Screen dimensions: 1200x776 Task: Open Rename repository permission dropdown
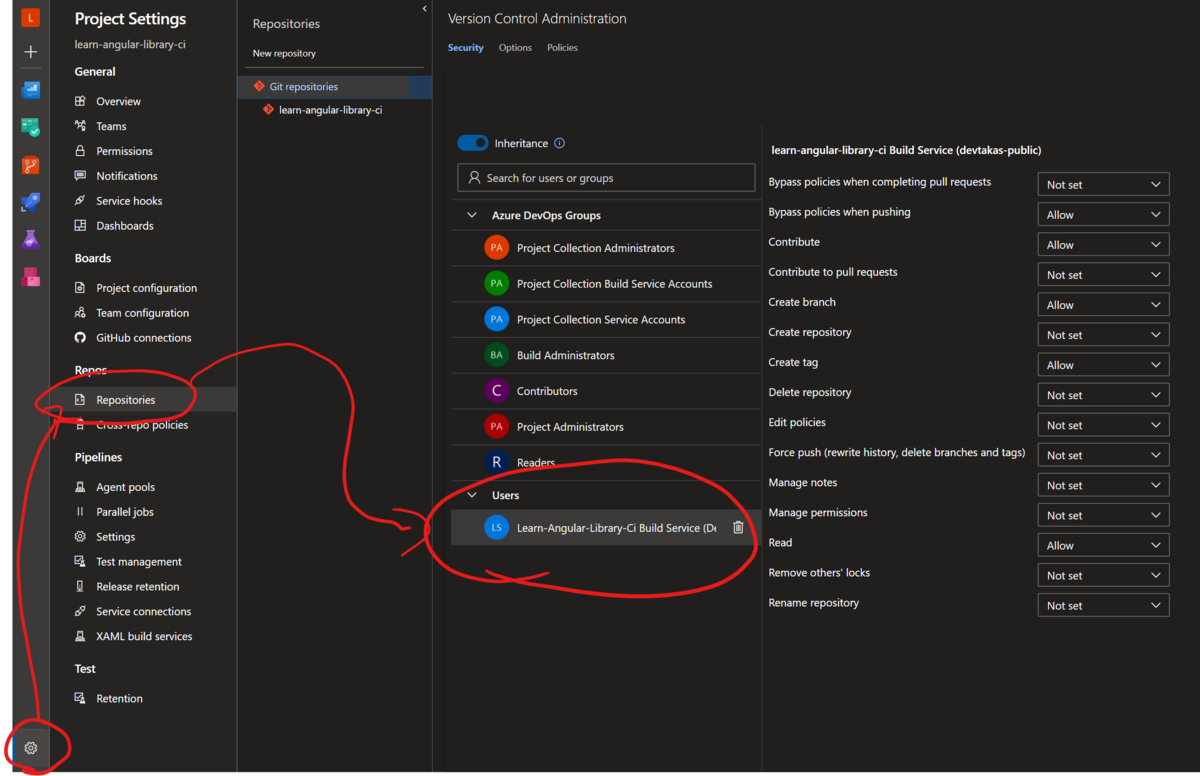coord(1103,605)
